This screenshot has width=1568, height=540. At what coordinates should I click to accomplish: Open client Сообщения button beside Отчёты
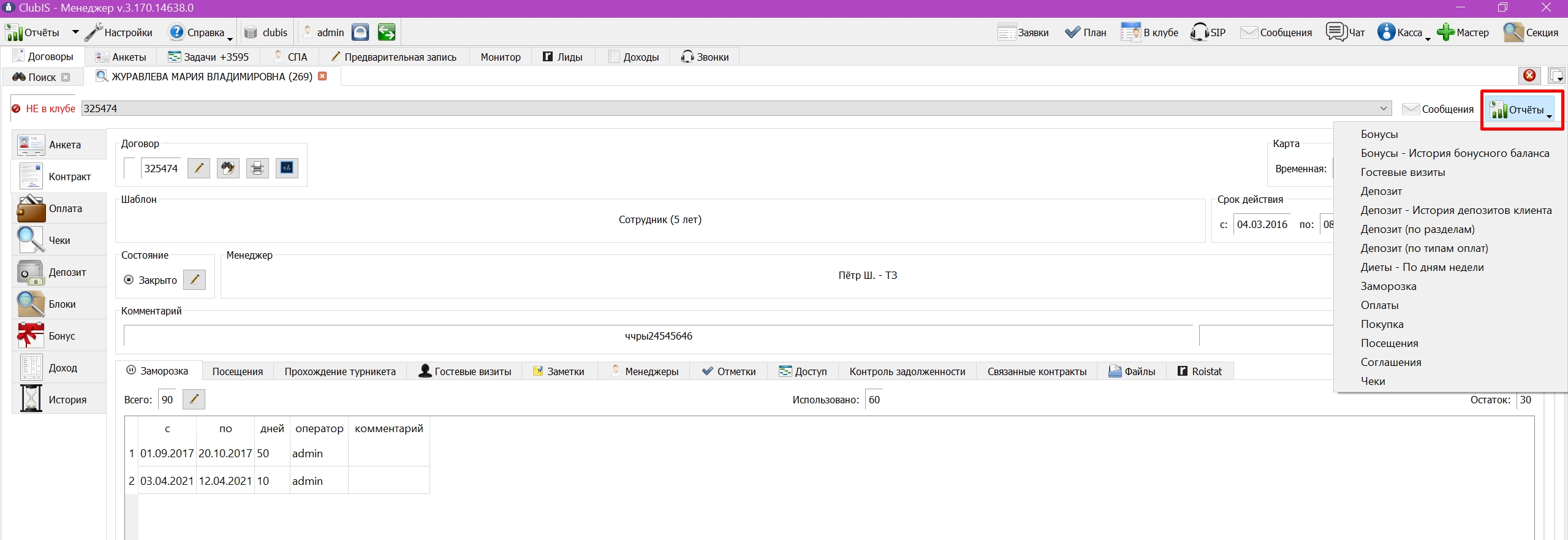pos(1437,109)
